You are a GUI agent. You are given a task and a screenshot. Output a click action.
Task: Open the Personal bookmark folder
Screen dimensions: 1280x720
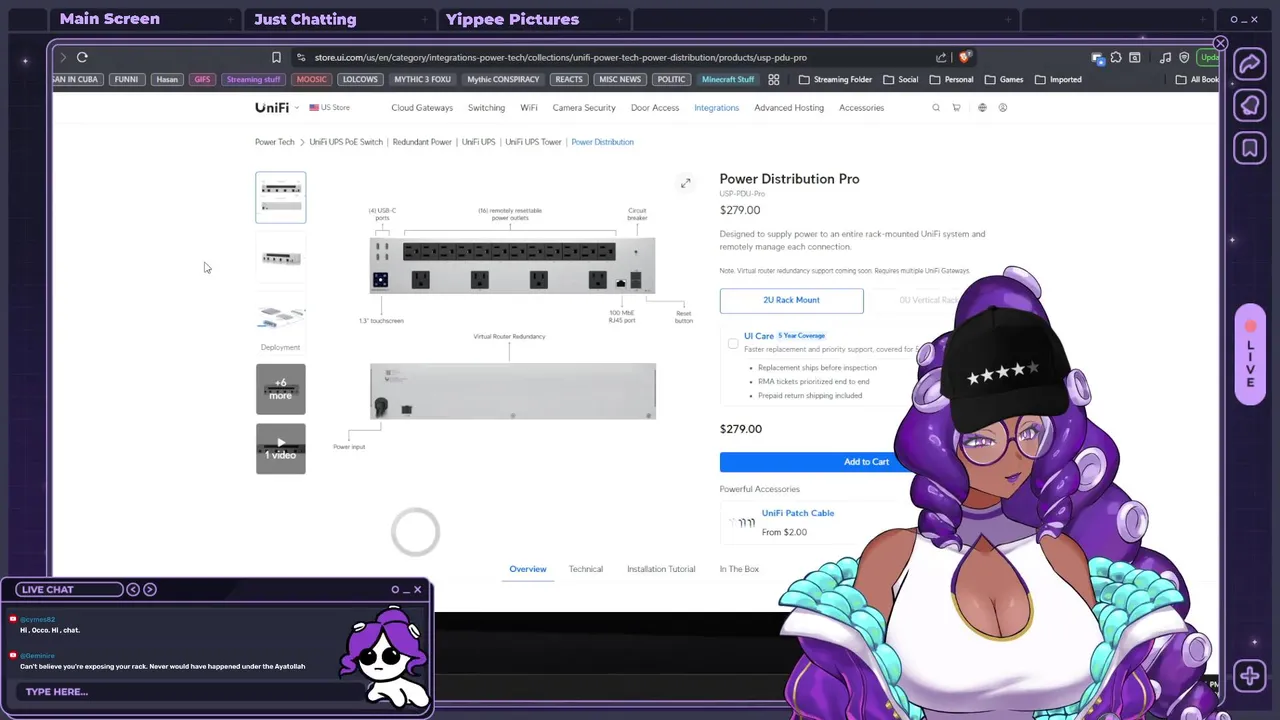pos(950,79)
